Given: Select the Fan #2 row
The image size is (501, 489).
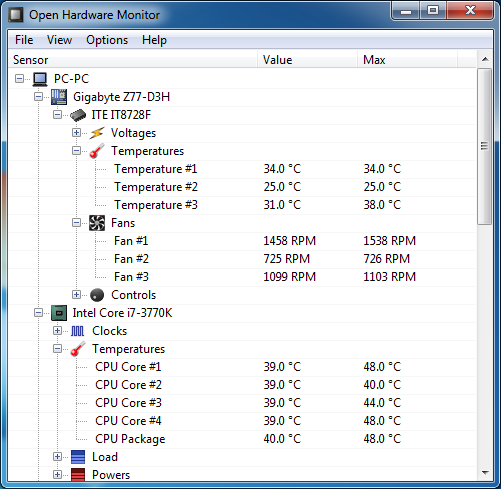Looking at the screenshot, I should point(243,259).
